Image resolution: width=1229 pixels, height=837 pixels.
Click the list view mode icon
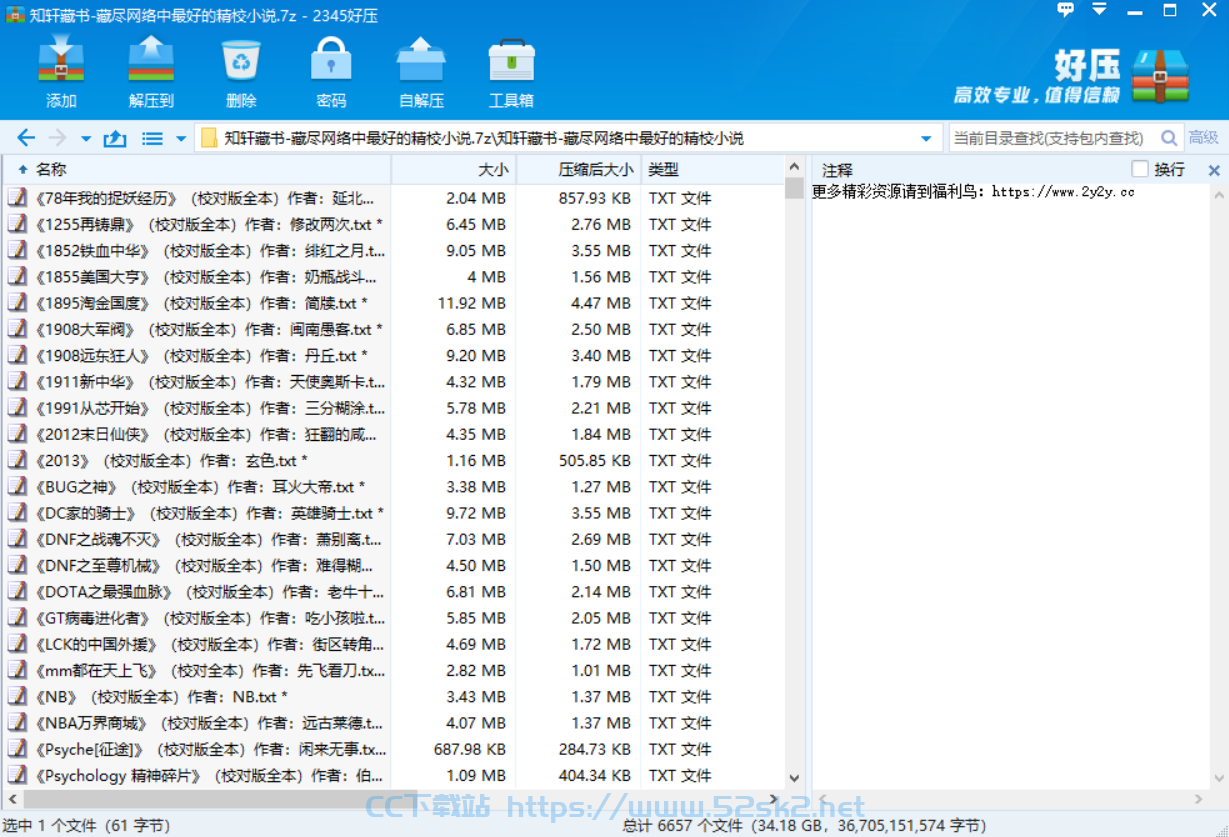point(152,138)
